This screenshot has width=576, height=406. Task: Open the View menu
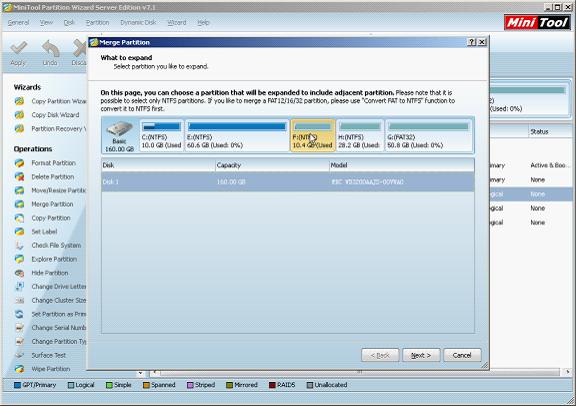[46, 22]
